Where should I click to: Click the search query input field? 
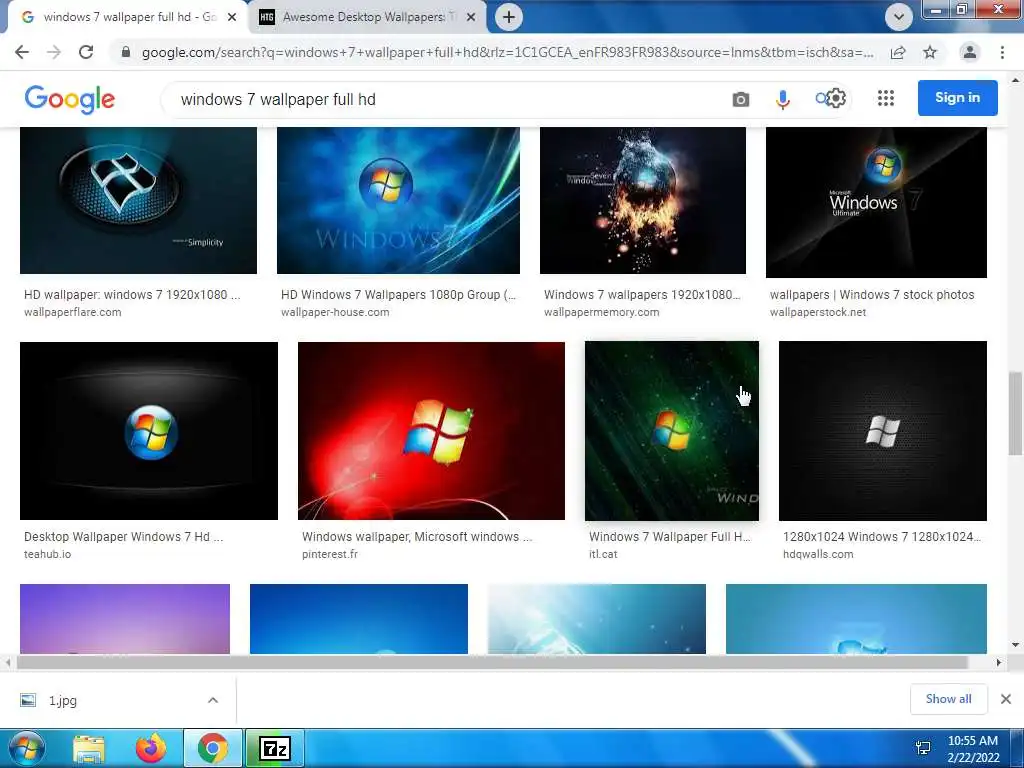tap(444, 99)
